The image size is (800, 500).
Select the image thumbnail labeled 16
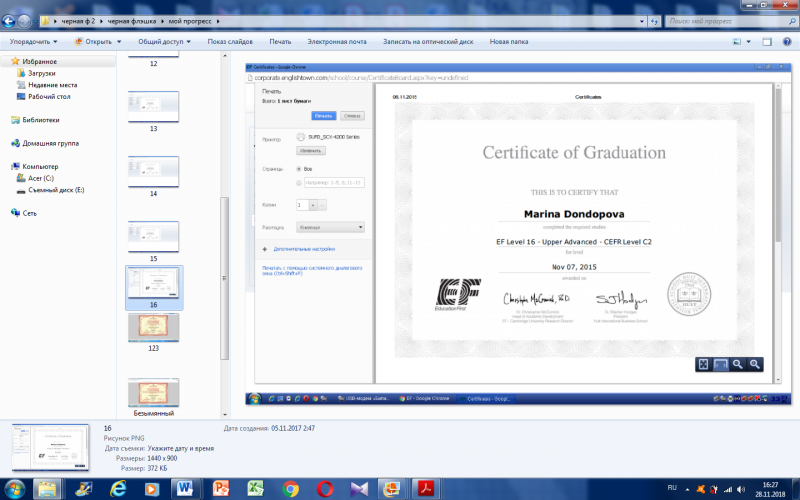154,283
